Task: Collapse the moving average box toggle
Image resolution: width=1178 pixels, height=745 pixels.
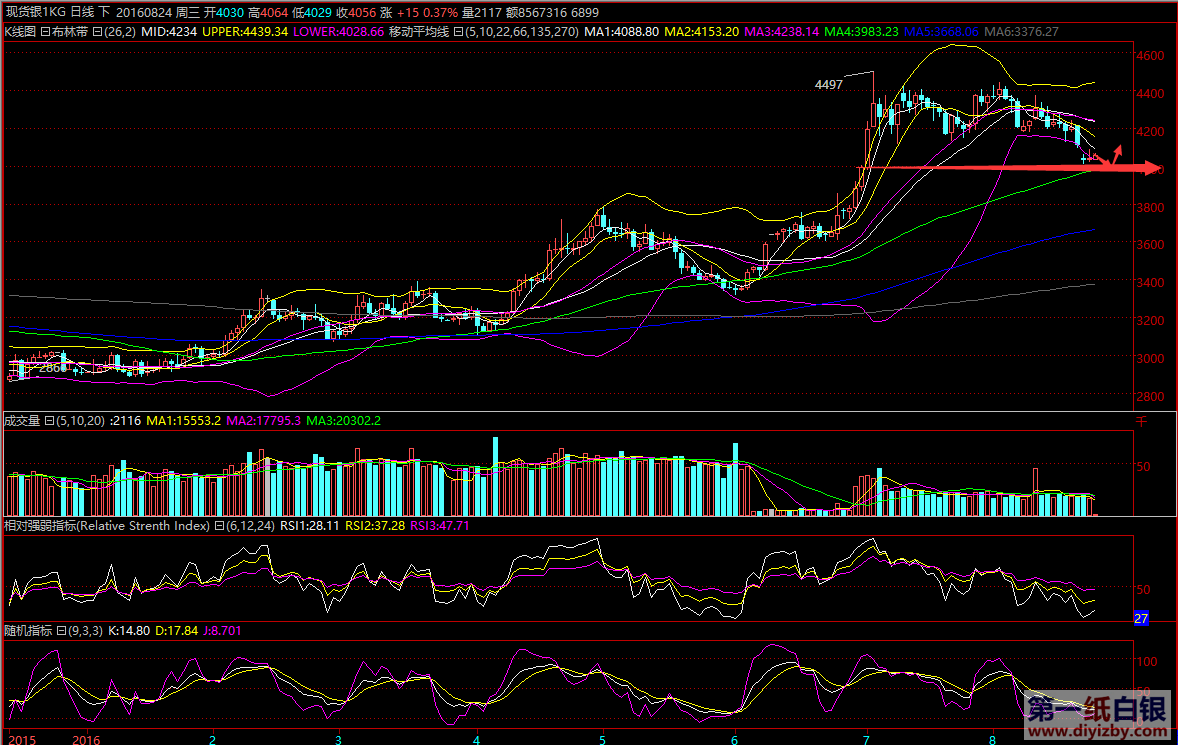Action: pos(458,32)
